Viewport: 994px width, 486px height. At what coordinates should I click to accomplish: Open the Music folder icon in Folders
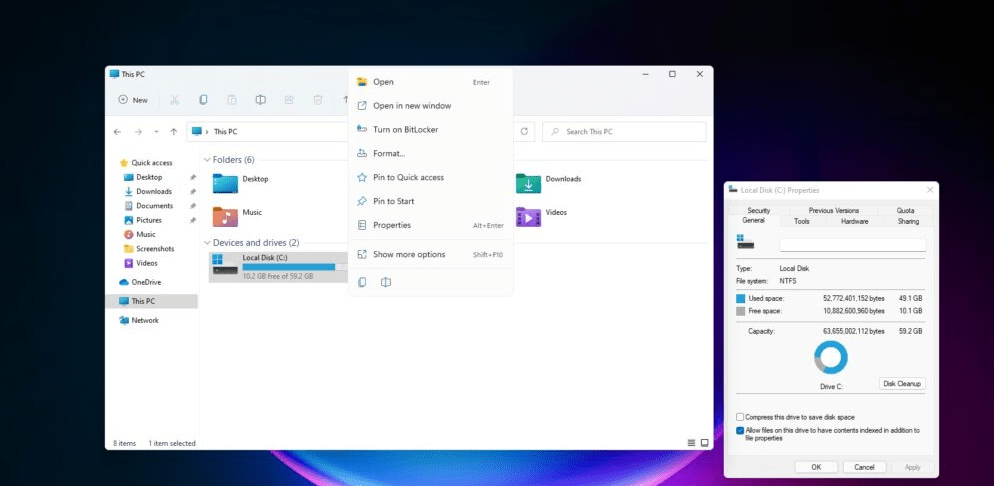tap(225, 216)
